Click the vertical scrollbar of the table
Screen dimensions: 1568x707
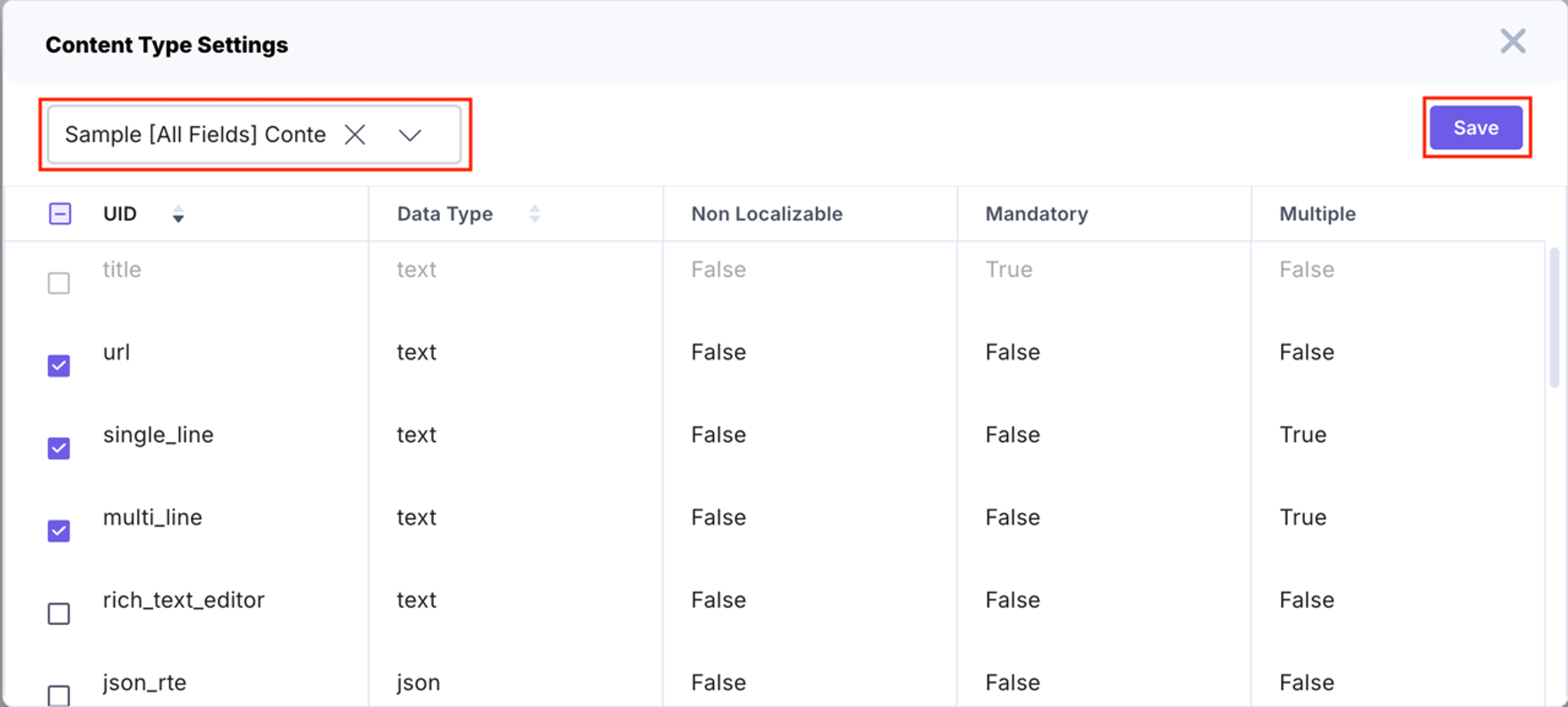tap(1554, 317)
